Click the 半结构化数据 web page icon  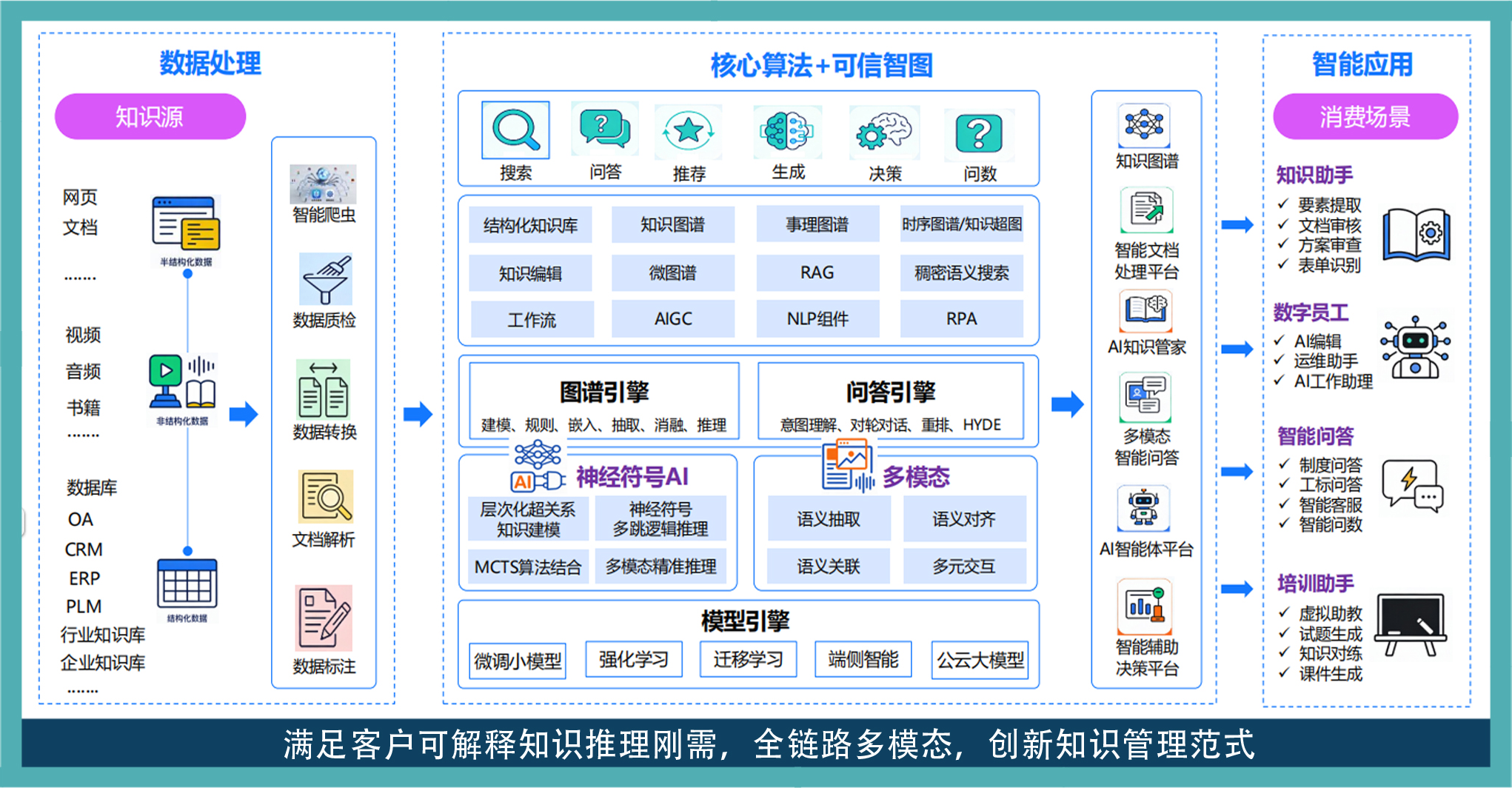tap(186, 224)
